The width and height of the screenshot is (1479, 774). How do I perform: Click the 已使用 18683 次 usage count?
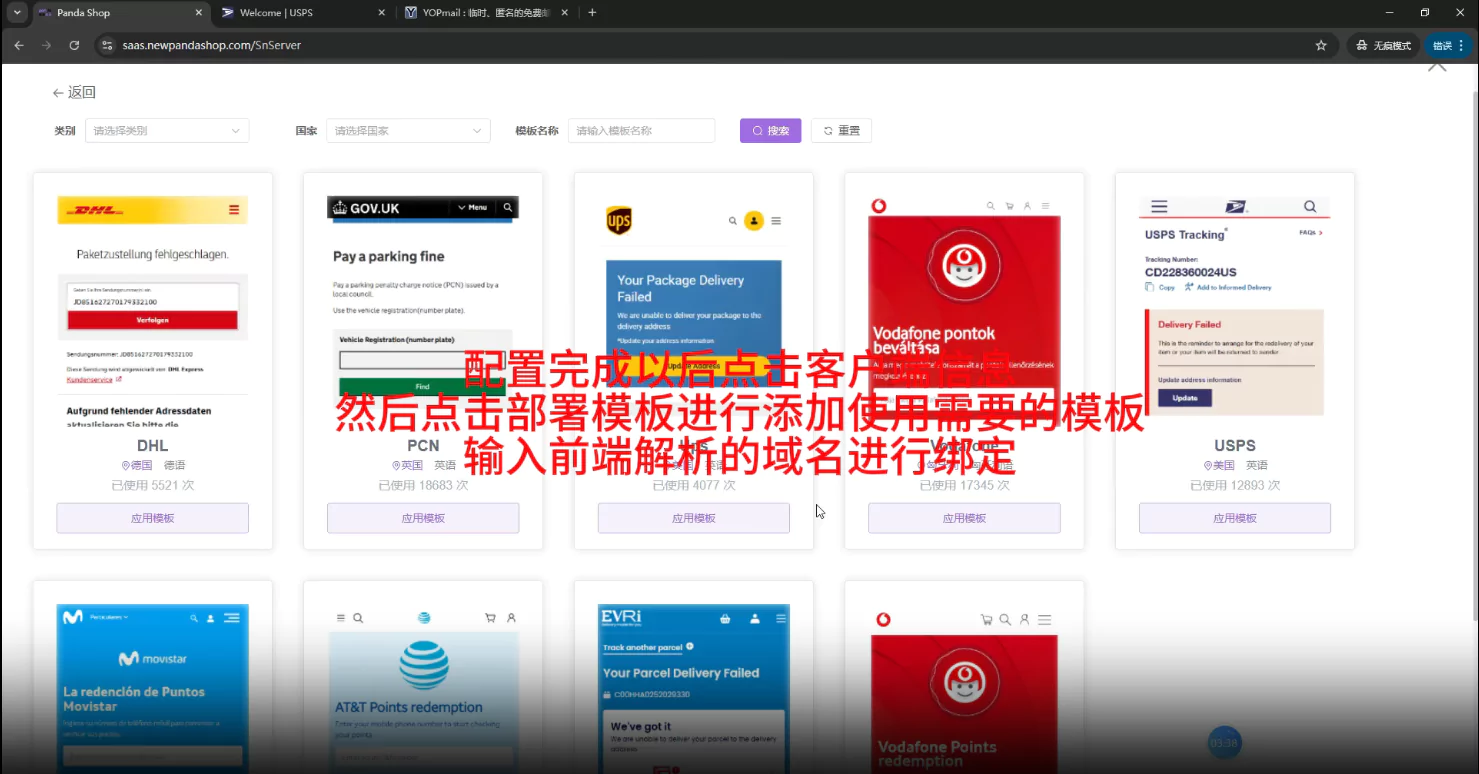click(423, 485)
